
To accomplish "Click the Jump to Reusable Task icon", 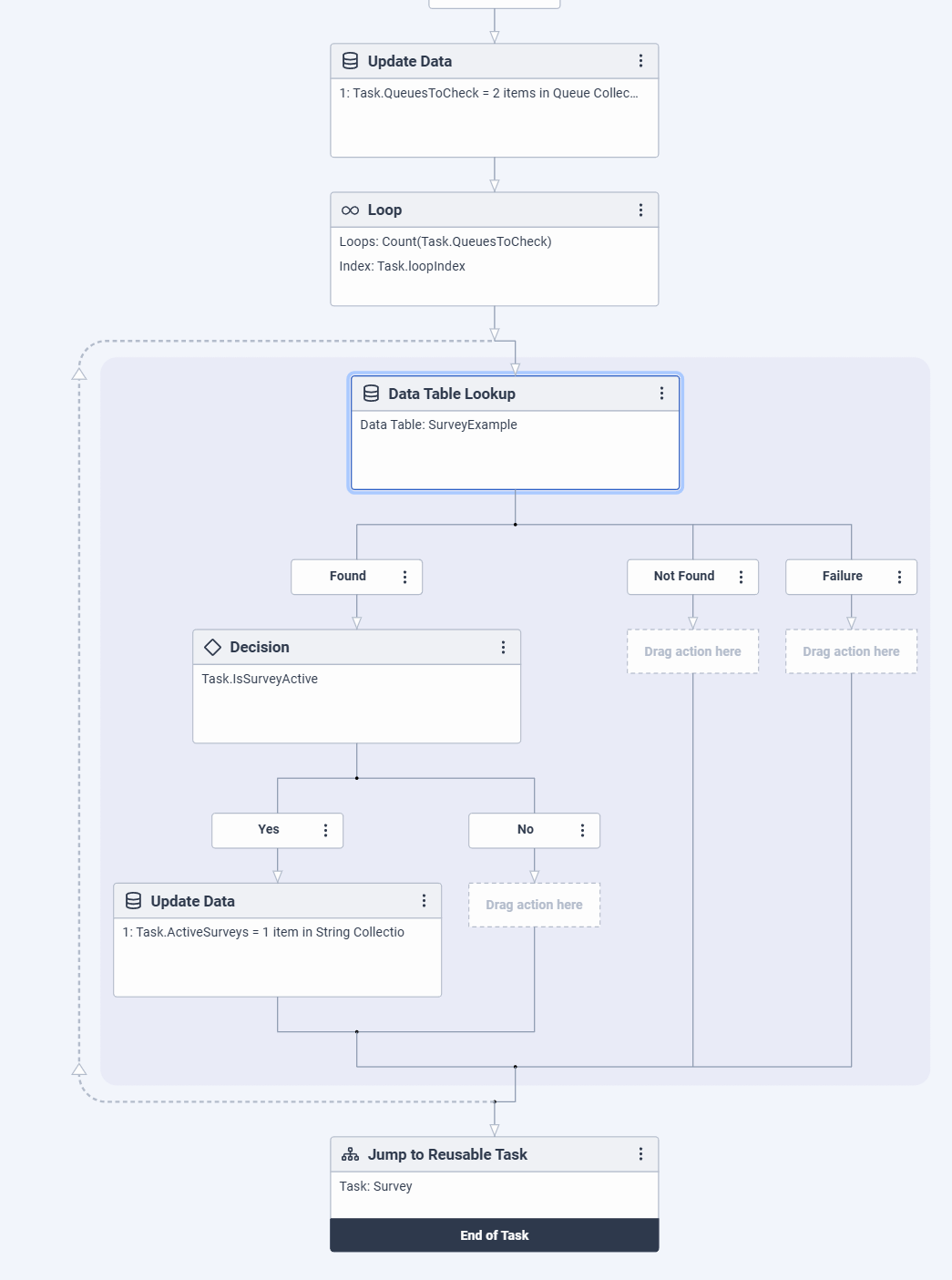I will 350,1155.
